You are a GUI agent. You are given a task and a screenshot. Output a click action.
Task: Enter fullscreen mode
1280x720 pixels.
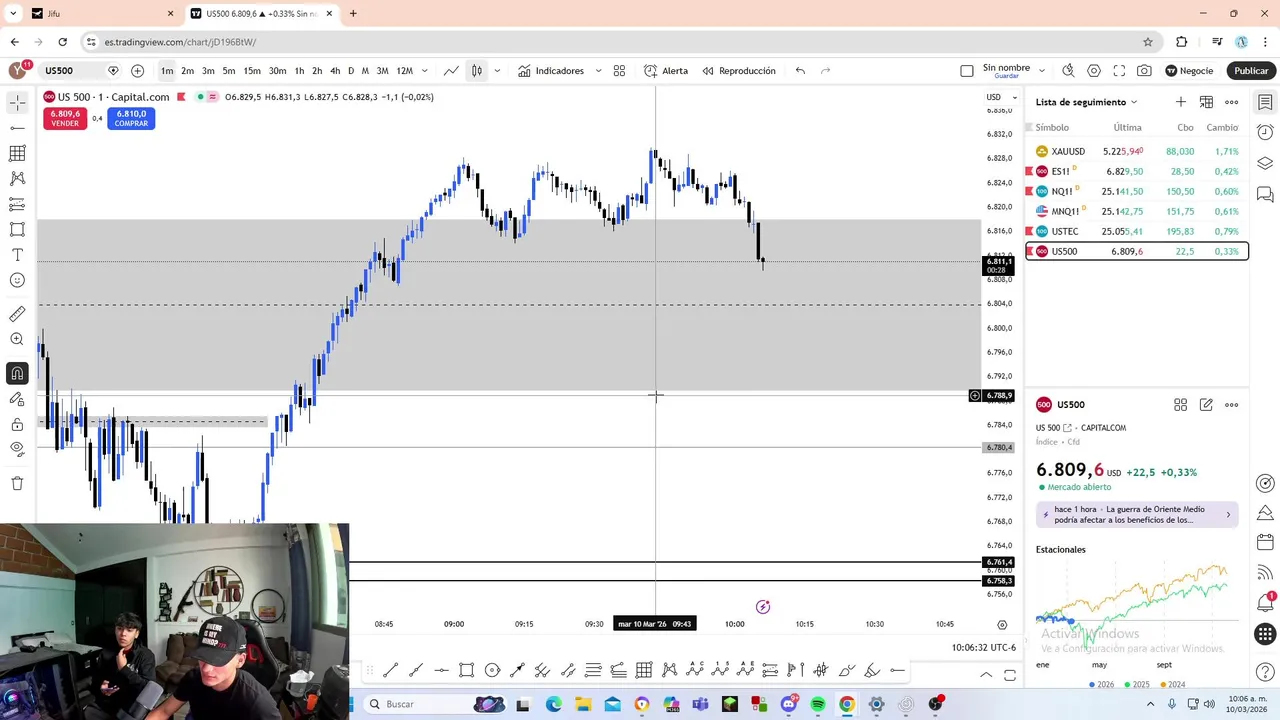[x=1119, y=71]
